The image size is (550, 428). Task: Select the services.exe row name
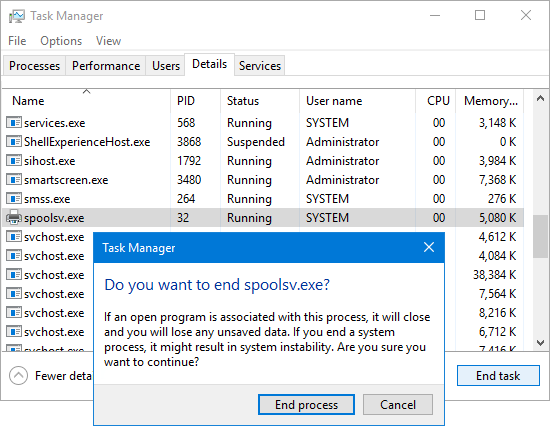pyautogui.click(x=54, y=123)
